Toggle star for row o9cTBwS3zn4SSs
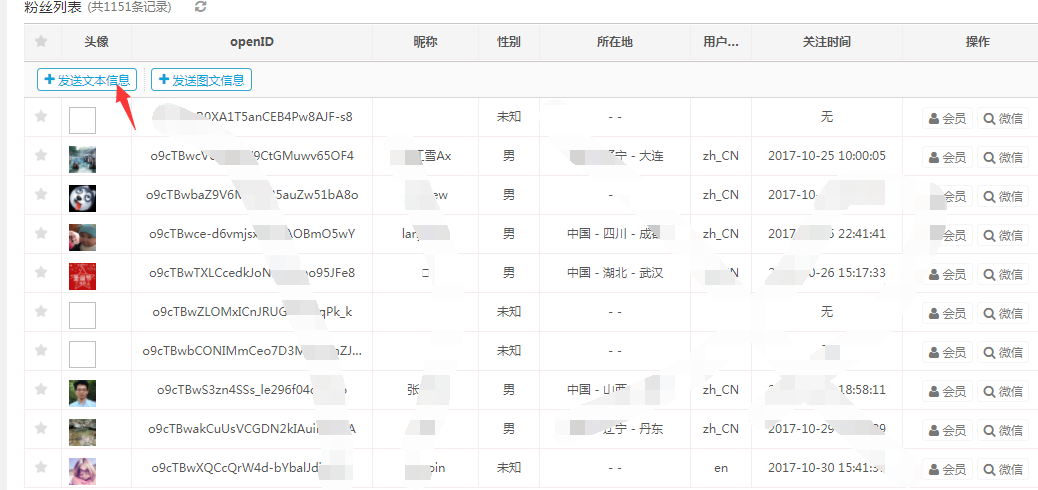The image size is (1038, 490). click(41, 389)
